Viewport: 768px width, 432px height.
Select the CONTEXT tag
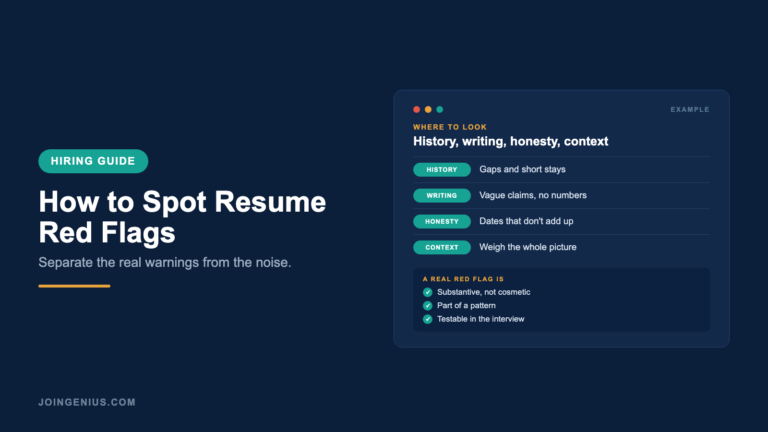pyautogui.click(x=442, y=247)
